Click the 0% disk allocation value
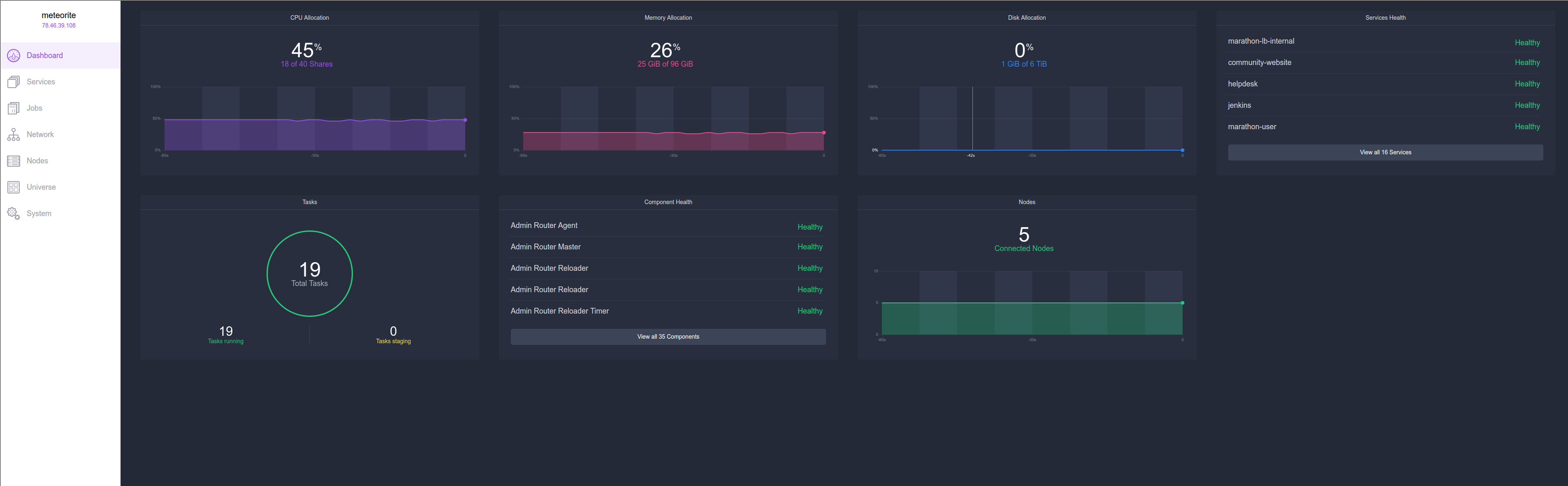 [1024, 50]
